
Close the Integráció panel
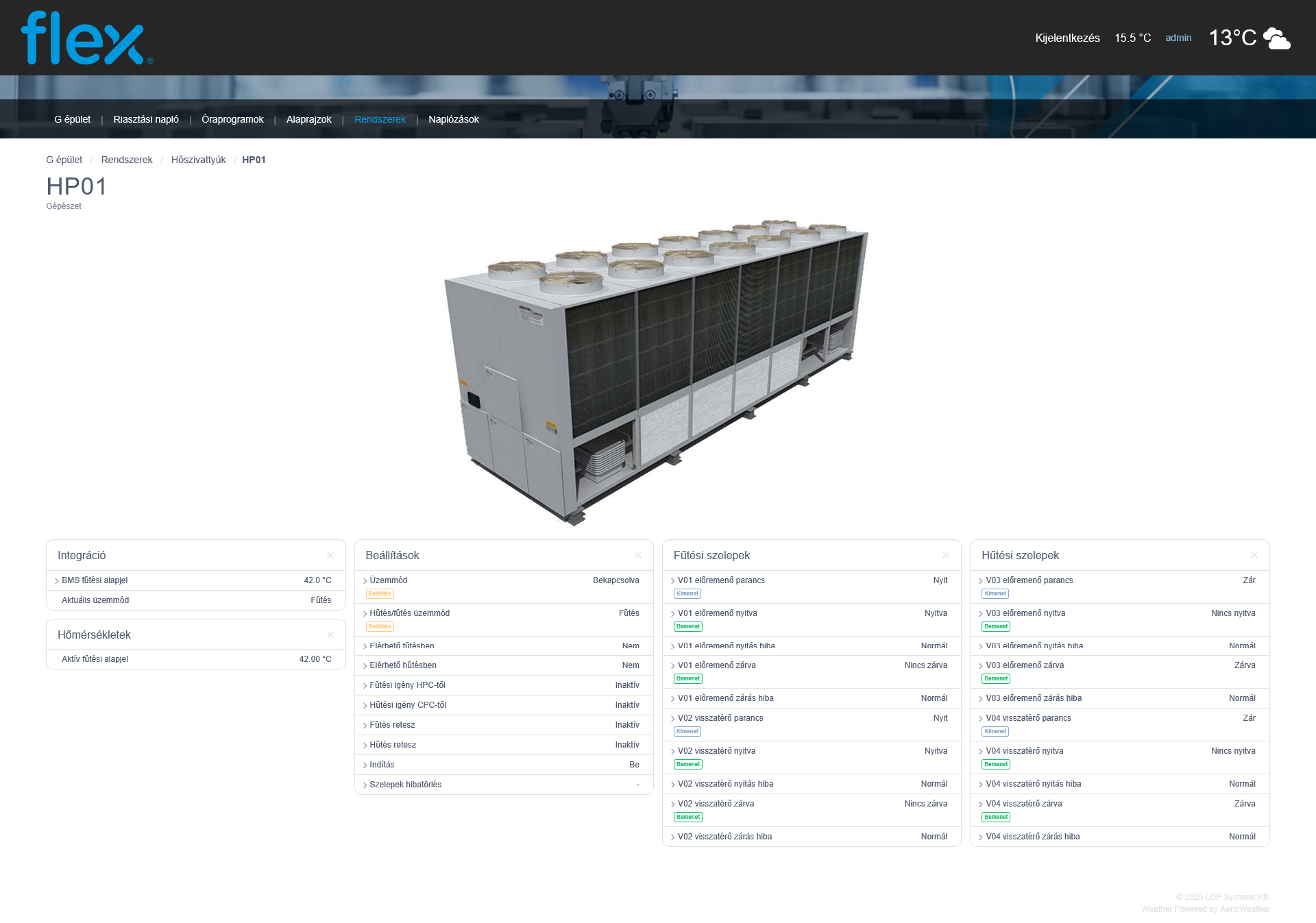tap(330, 556)
